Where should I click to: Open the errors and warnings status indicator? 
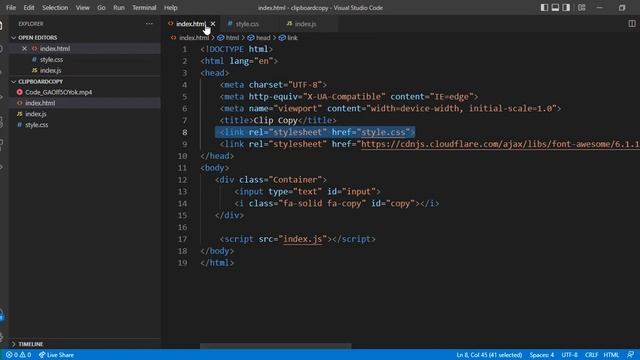coord(18,355)
